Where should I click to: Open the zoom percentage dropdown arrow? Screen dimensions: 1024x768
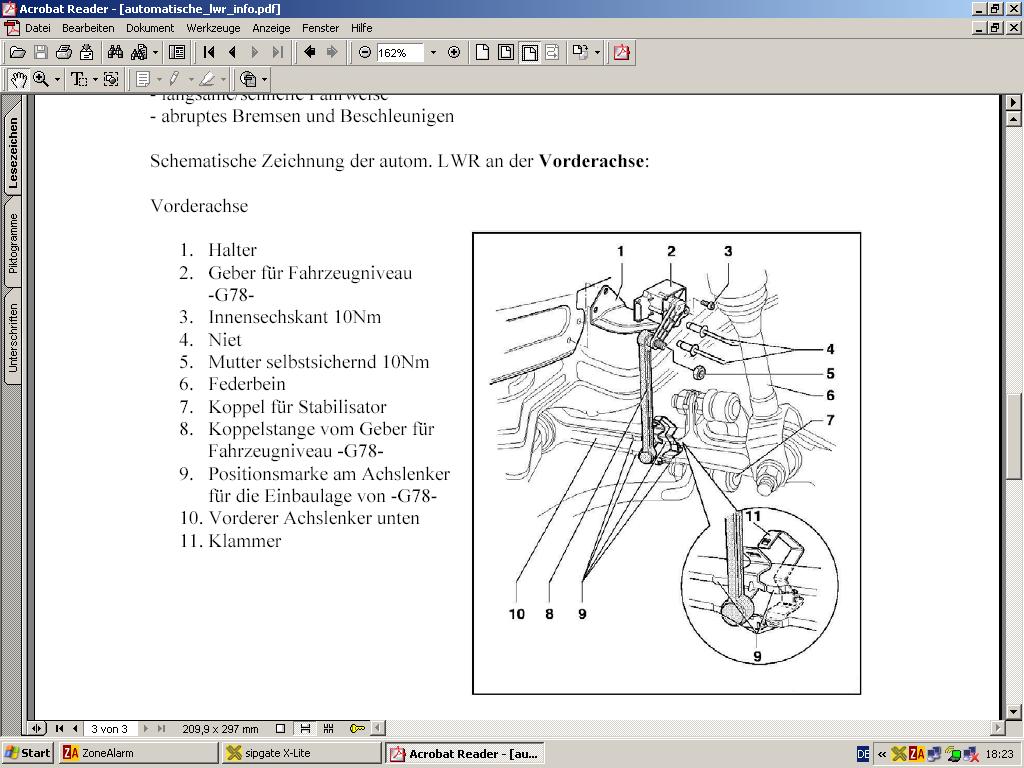pos(433,52)
